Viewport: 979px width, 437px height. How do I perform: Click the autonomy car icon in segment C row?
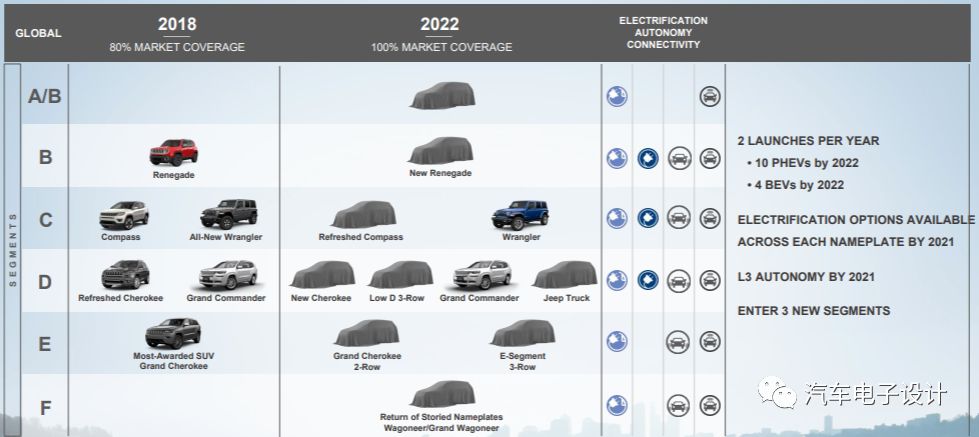click(x=679, y=218)
